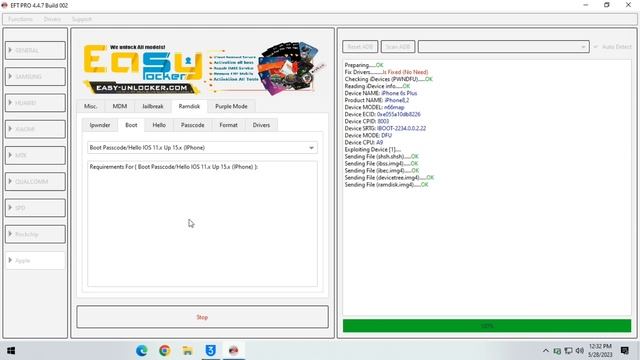Image resolution: width=640 pixels, height=360 pixels.
Task: Click the 'Device MODEL: n66map' log line
Action: pos(374,107)
